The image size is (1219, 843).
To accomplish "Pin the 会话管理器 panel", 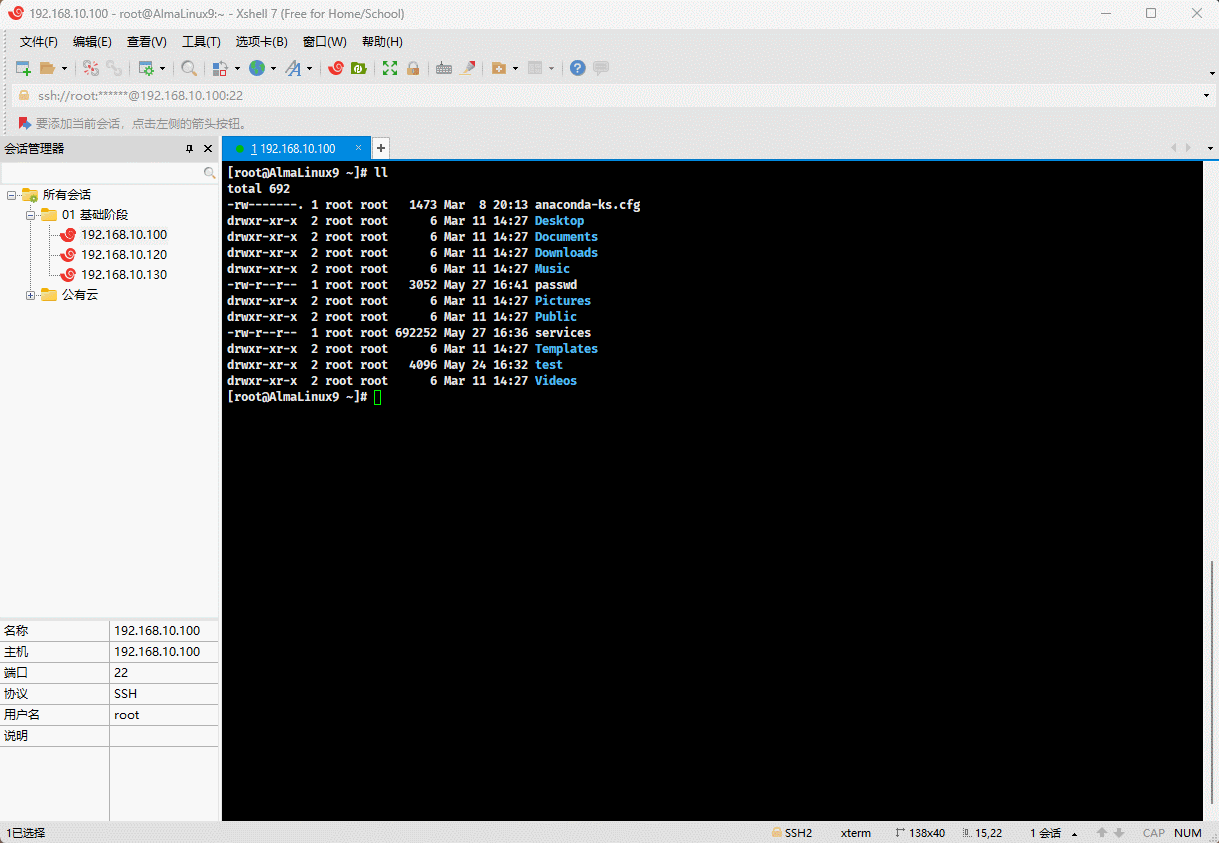I will coord(189,148).
